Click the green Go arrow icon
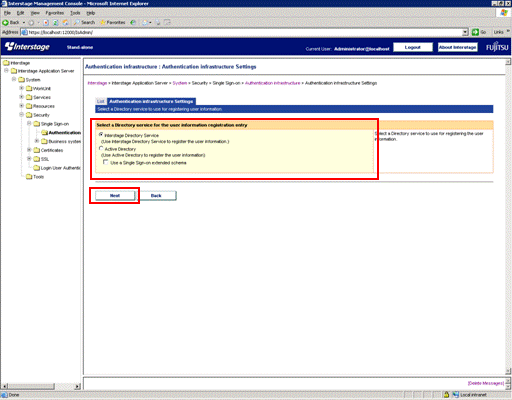 475,32
